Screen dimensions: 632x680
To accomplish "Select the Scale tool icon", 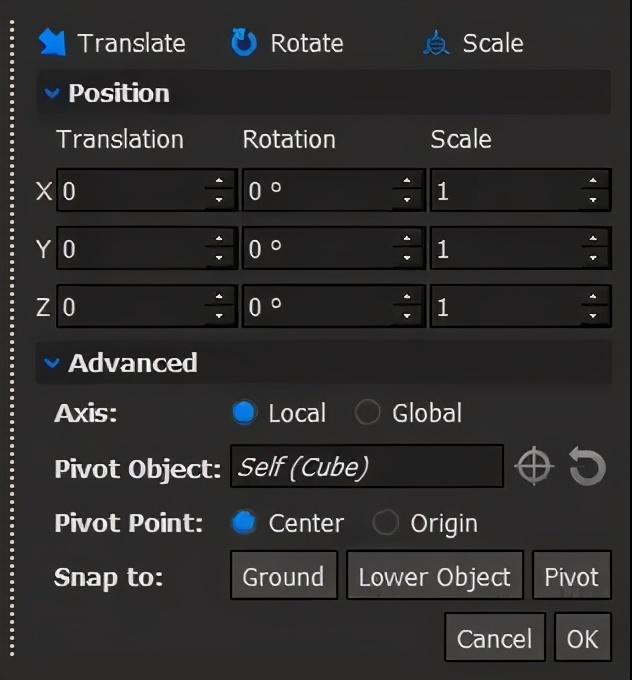I will pyautogui.click(x=435, y=44).
